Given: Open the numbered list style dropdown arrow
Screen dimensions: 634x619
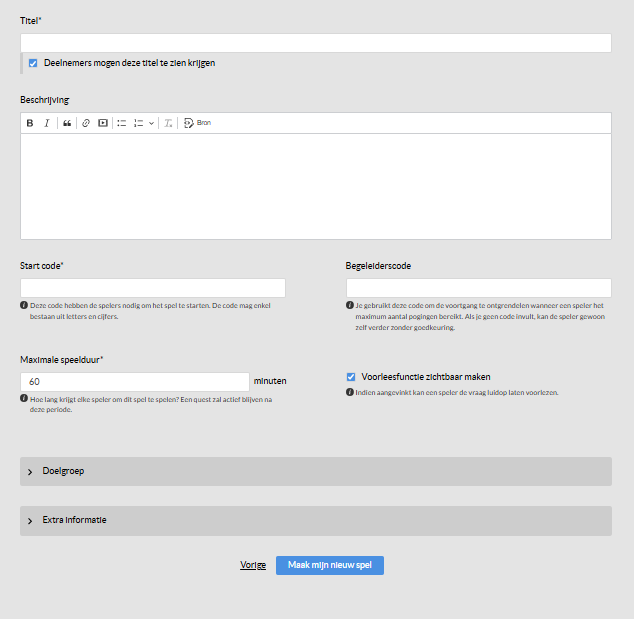Looking at the screenshot, I should (x=151, y=123).
